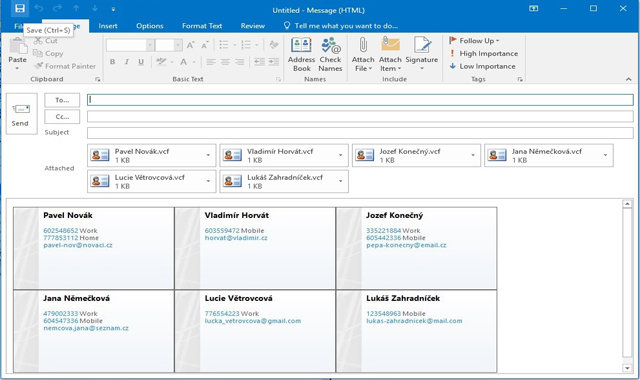Click the Ribbon Display Options icon
This screenshot has height=380, width=640.
(533, 8)
